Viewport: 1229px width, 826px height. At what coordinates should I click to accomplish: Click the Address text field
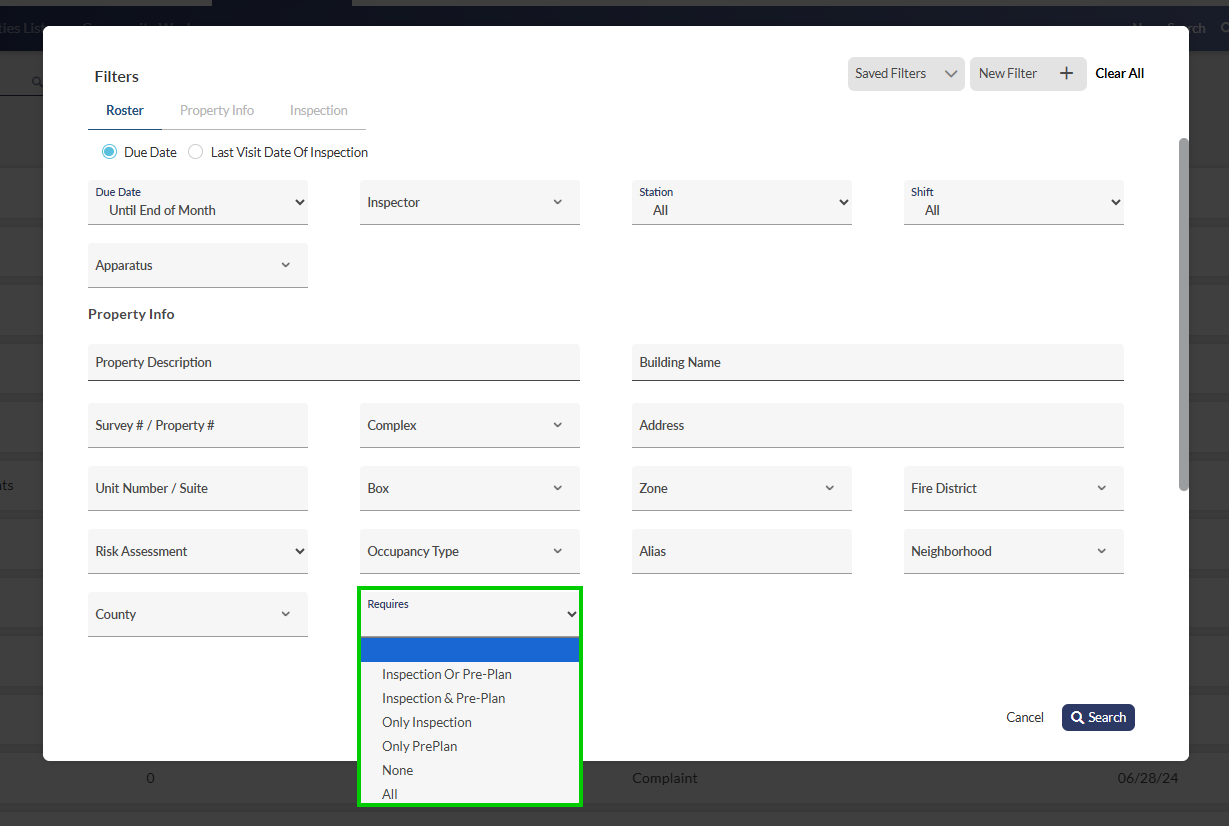click(x=877, y=425)
